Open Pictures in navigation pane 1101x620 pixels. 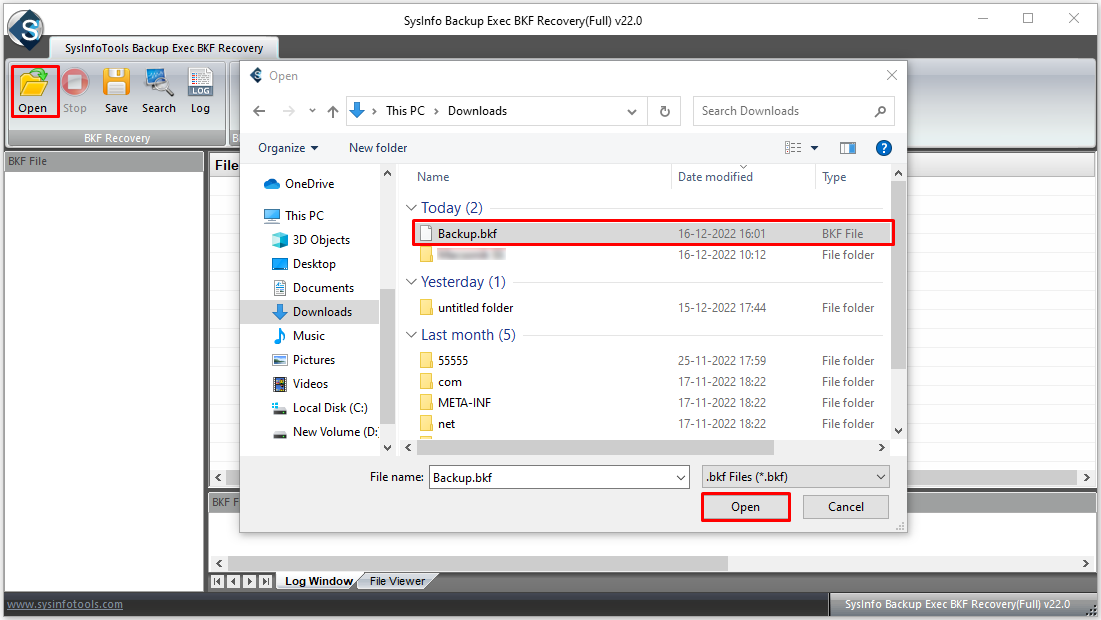304,360
